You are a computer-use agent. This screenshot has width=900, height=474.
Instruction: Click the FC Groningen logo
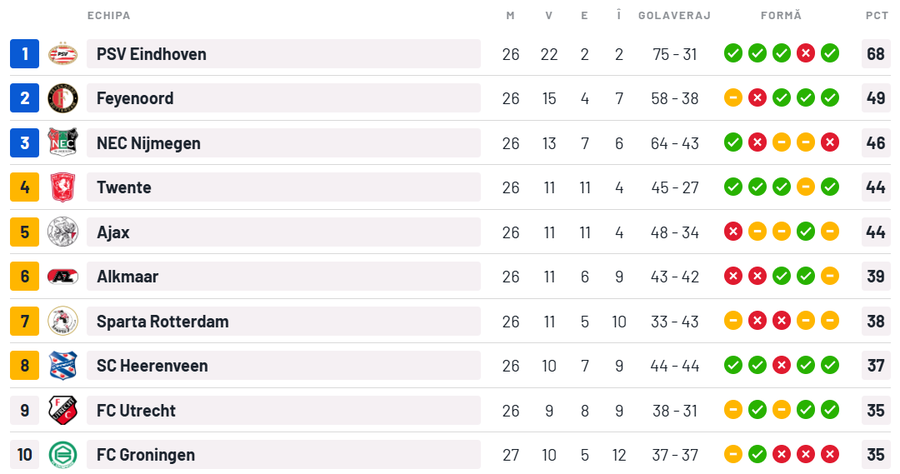click(x=62, y=454)
